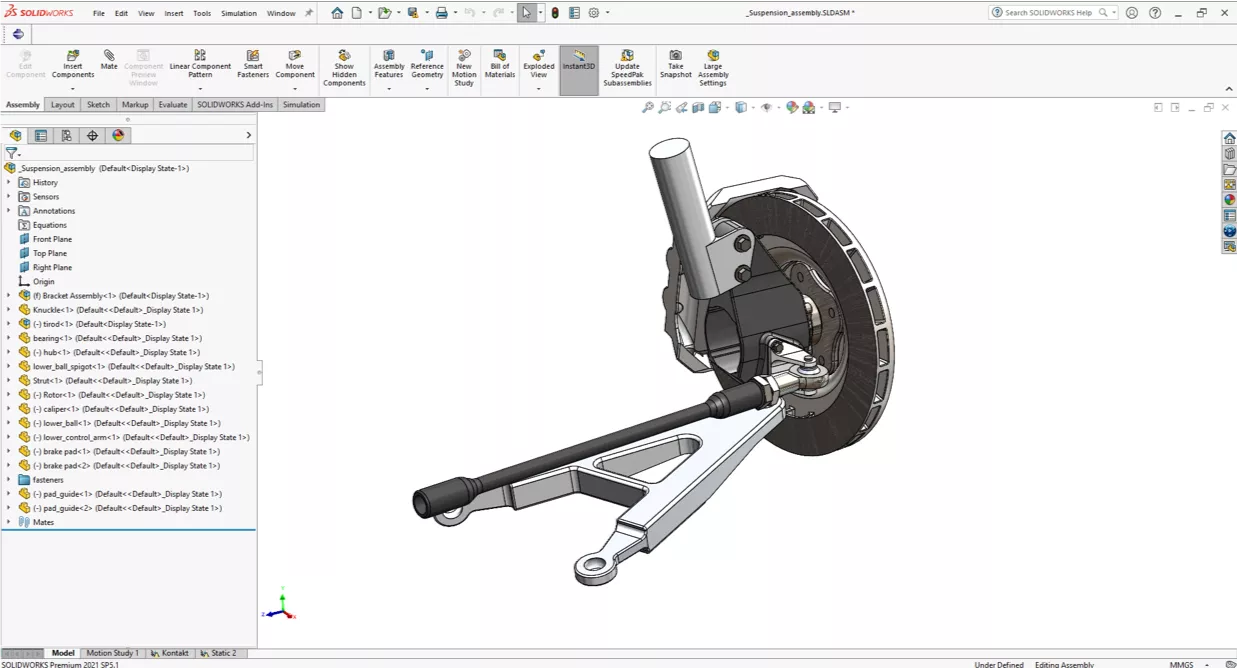Screen dimensions: 1237x668
Task: Expand the History folder
Action: (8, 182)
